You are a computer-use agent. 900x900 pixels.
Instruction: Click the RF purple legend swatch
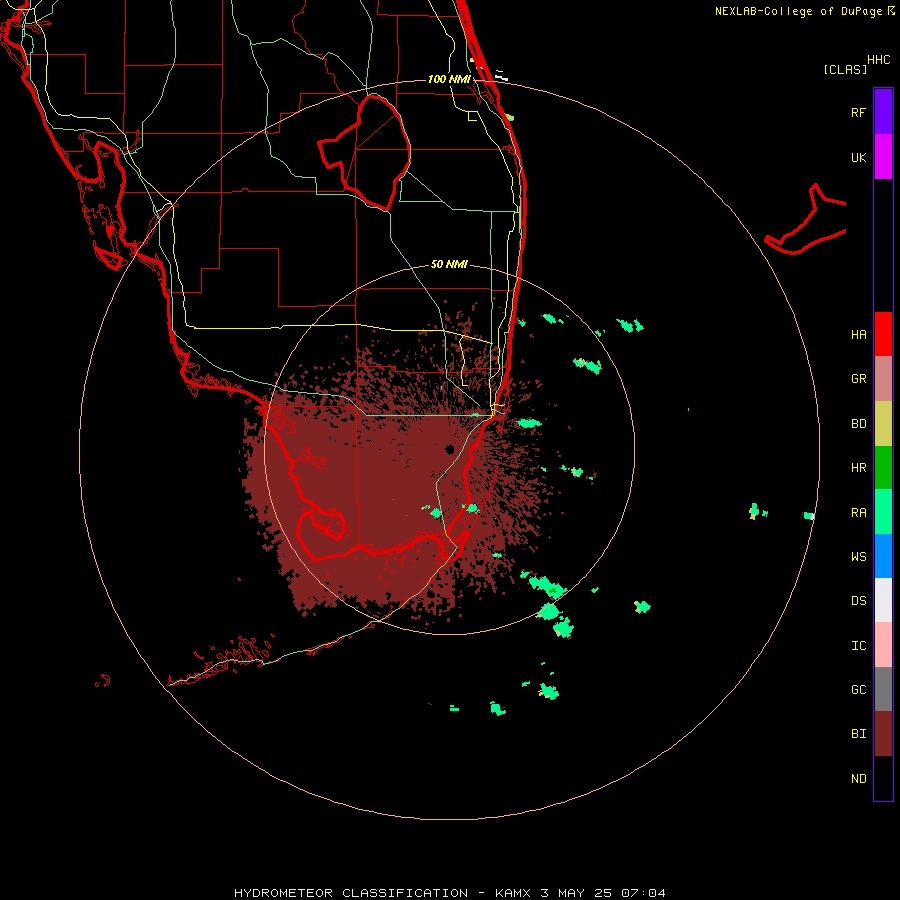click(x=883, y=112)
